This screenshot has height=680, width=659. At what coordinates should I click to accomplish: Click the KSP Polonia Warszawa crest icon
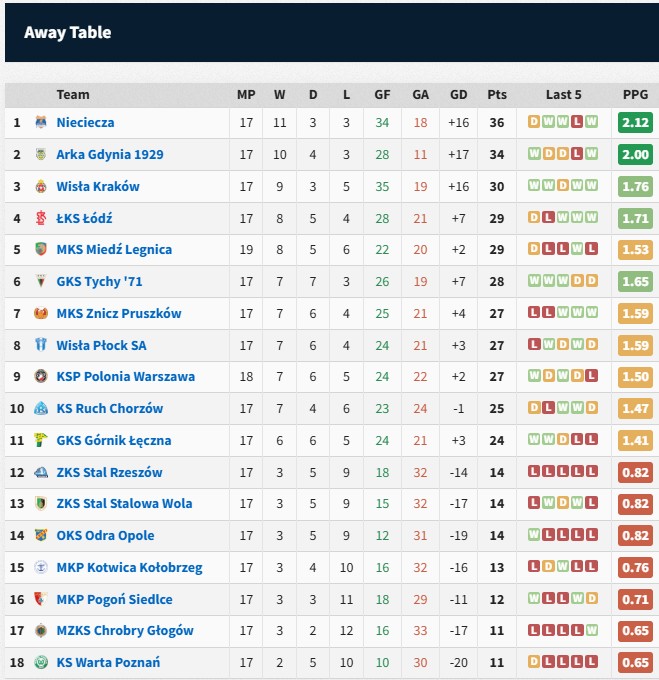41,376
